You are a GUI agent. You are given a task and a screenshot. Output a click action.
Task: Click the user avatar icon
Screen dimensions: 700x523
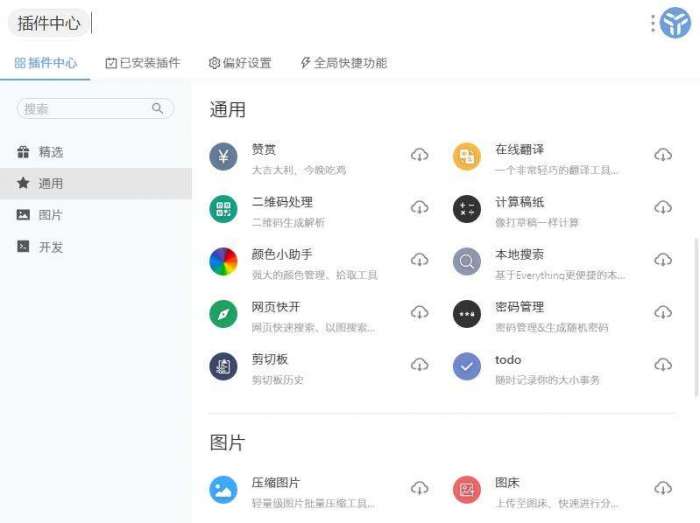(676, 23)
